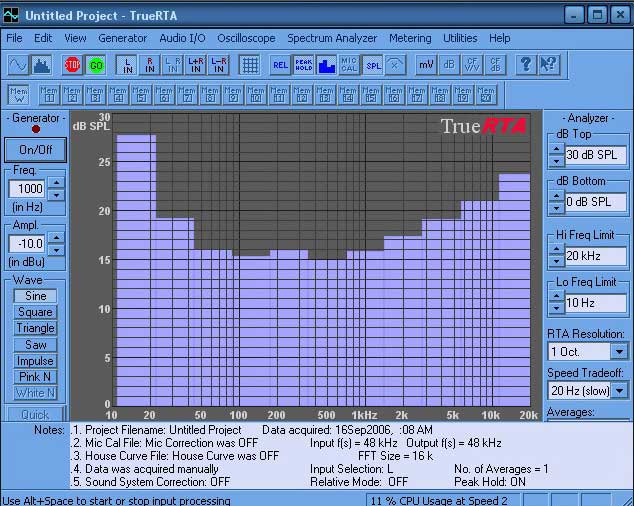Select Pink N noise waveform
This screenshot has width=634, height=506.
[35, 377]
